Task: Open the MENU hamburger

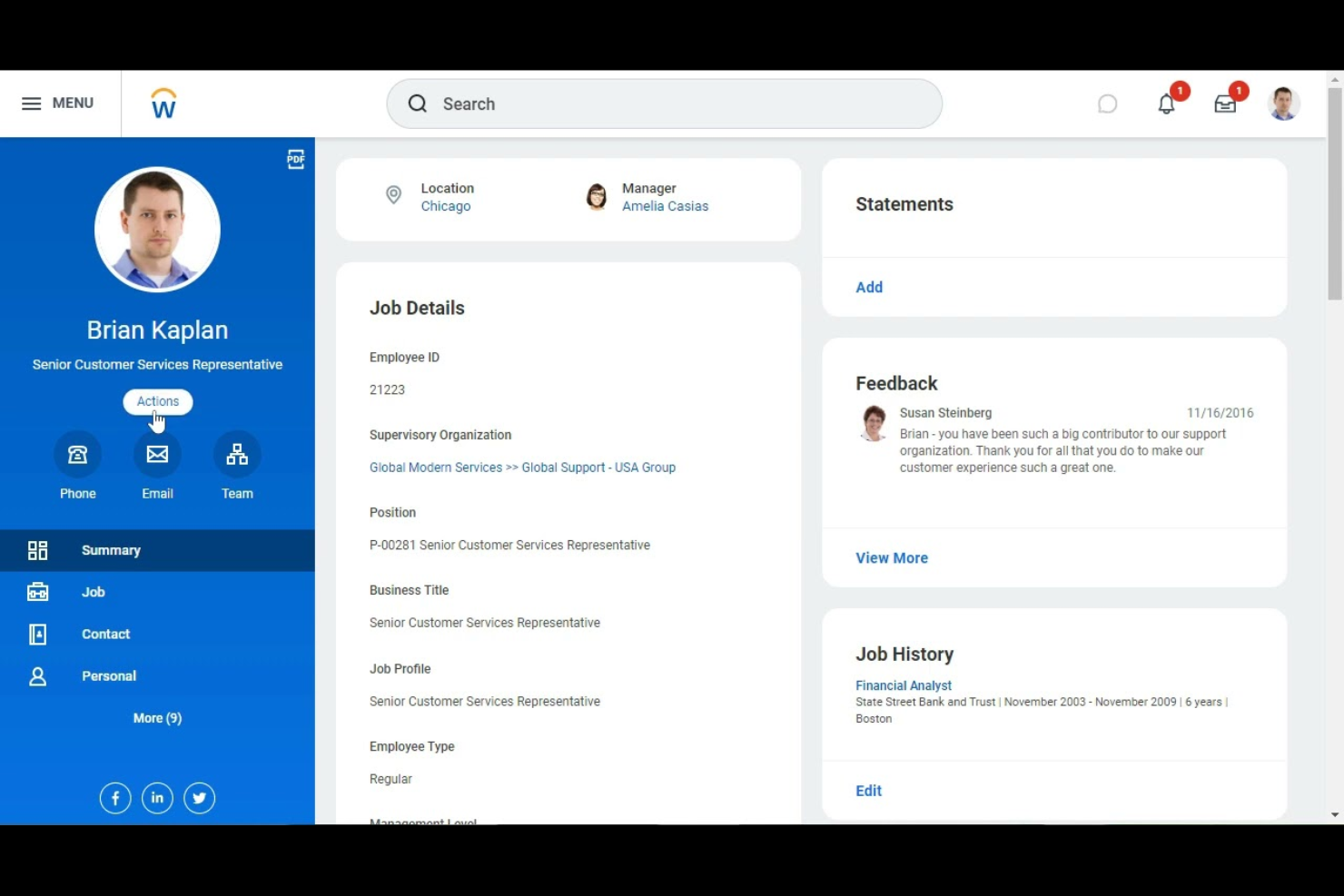Action: 58,103
